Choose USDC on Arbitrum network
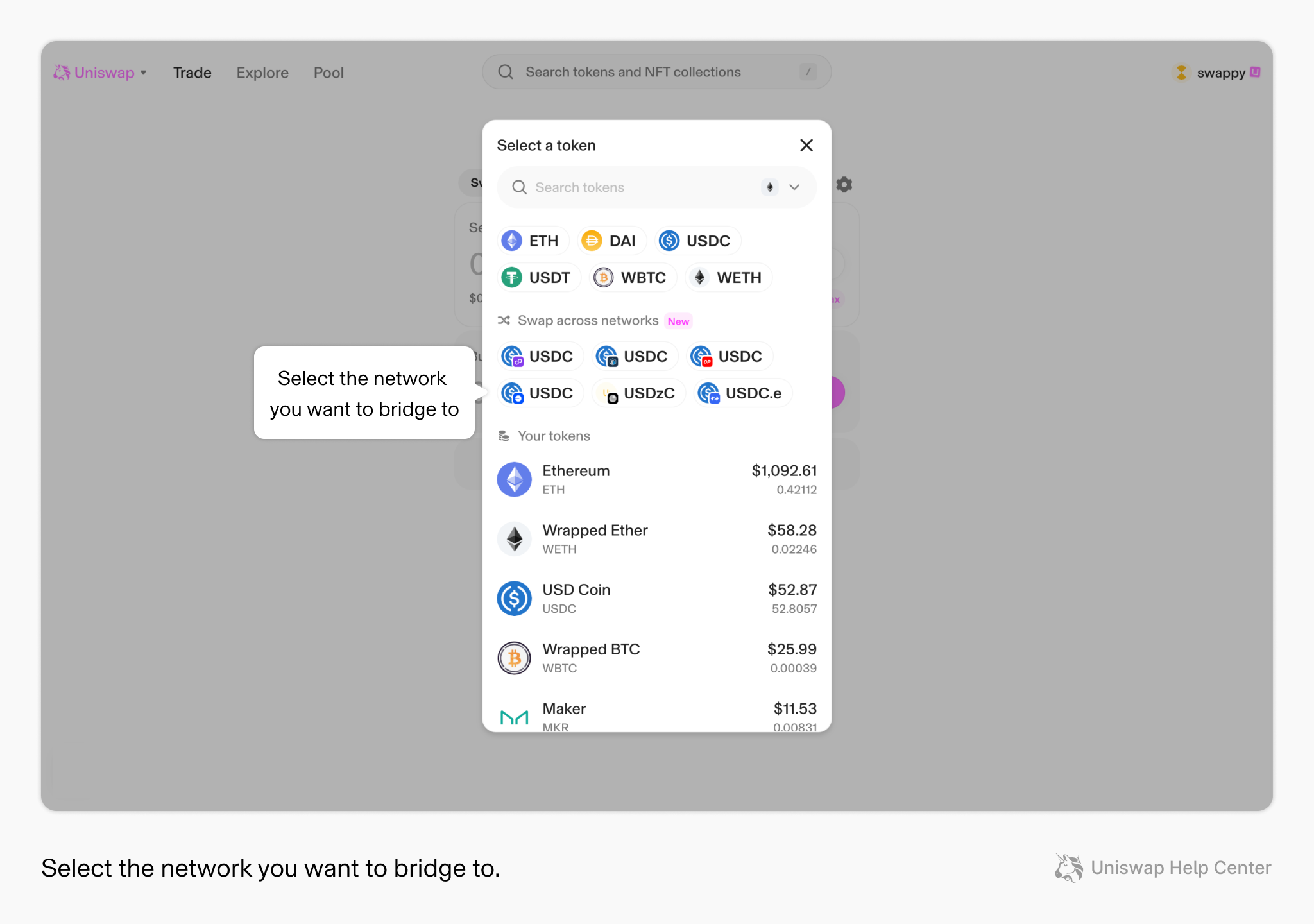1314x924 pixels. click(x=634, y=356)
